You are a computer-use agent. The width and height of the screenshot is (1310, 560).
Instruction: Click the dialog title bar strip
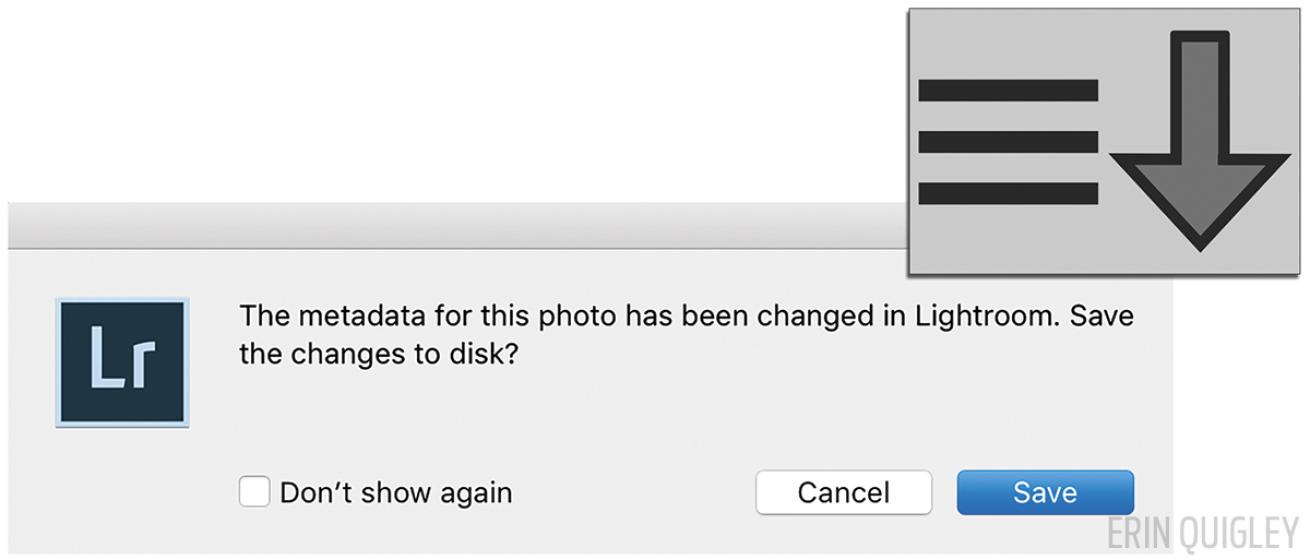[x=450, y=225]
